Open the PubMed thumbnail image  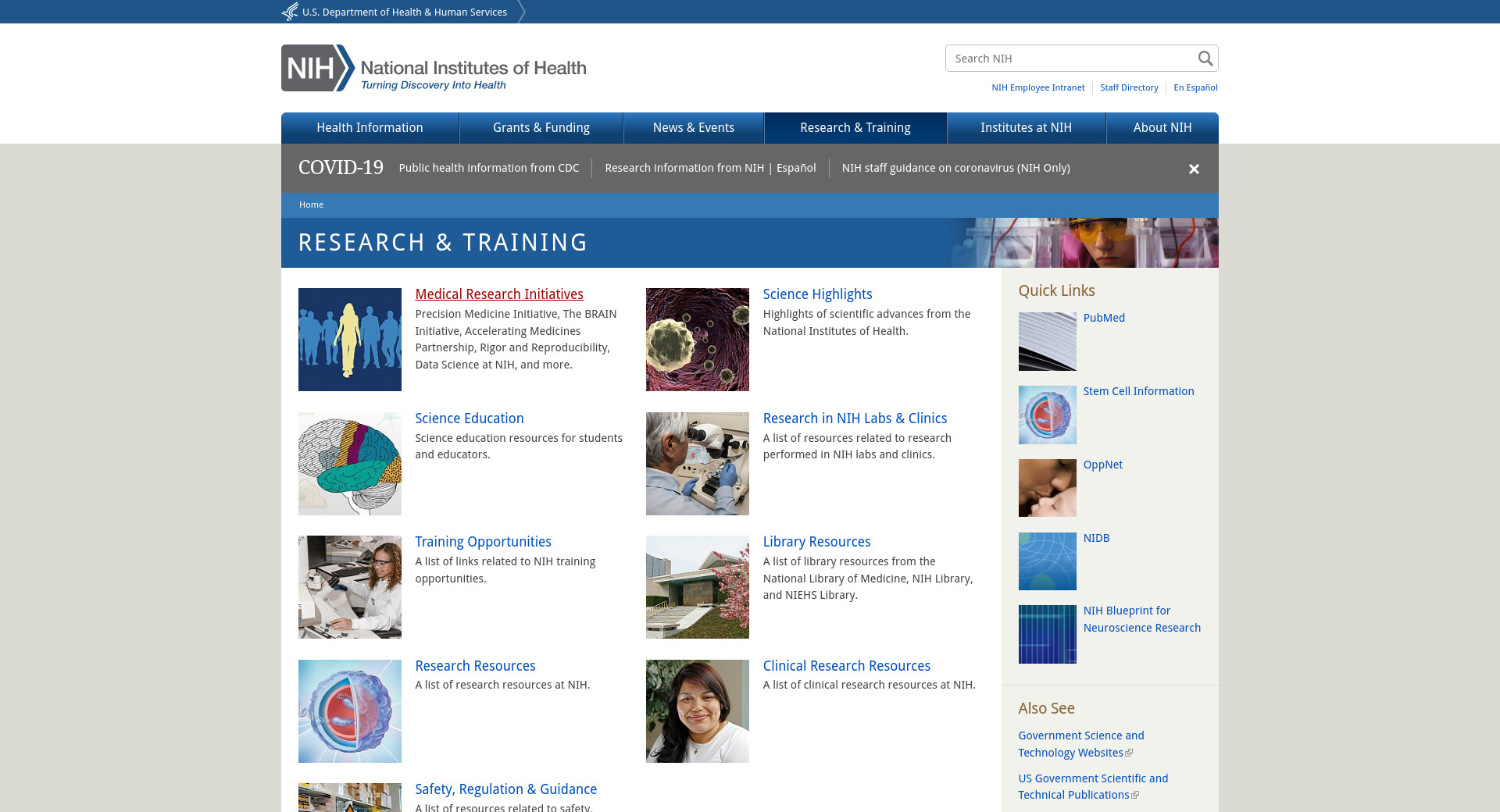point(1047,341)
